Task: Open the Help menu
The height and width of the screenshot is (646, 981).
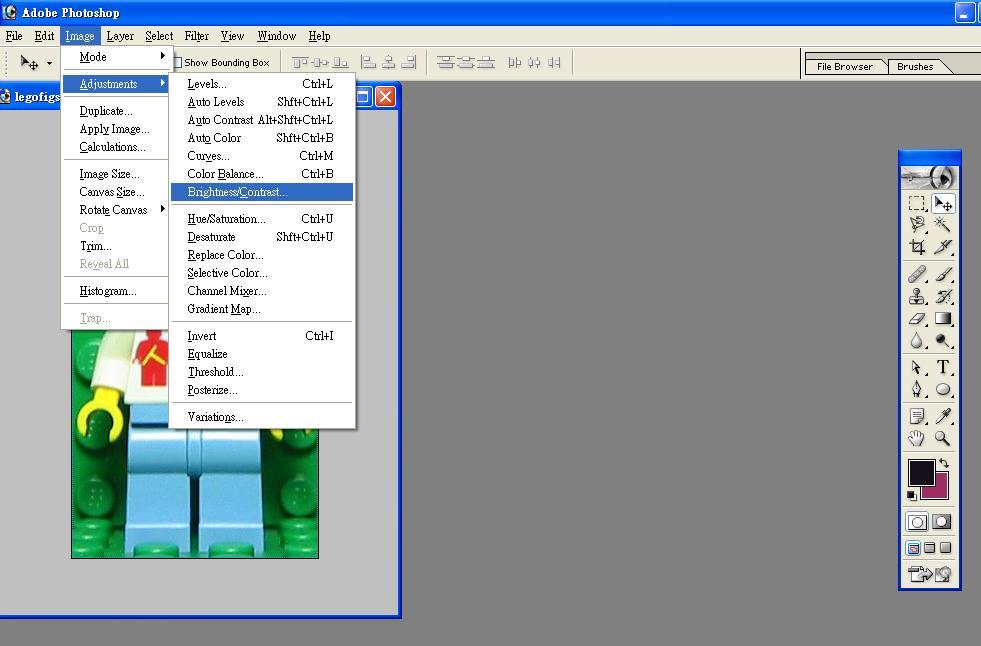Action: pos(319,36)
